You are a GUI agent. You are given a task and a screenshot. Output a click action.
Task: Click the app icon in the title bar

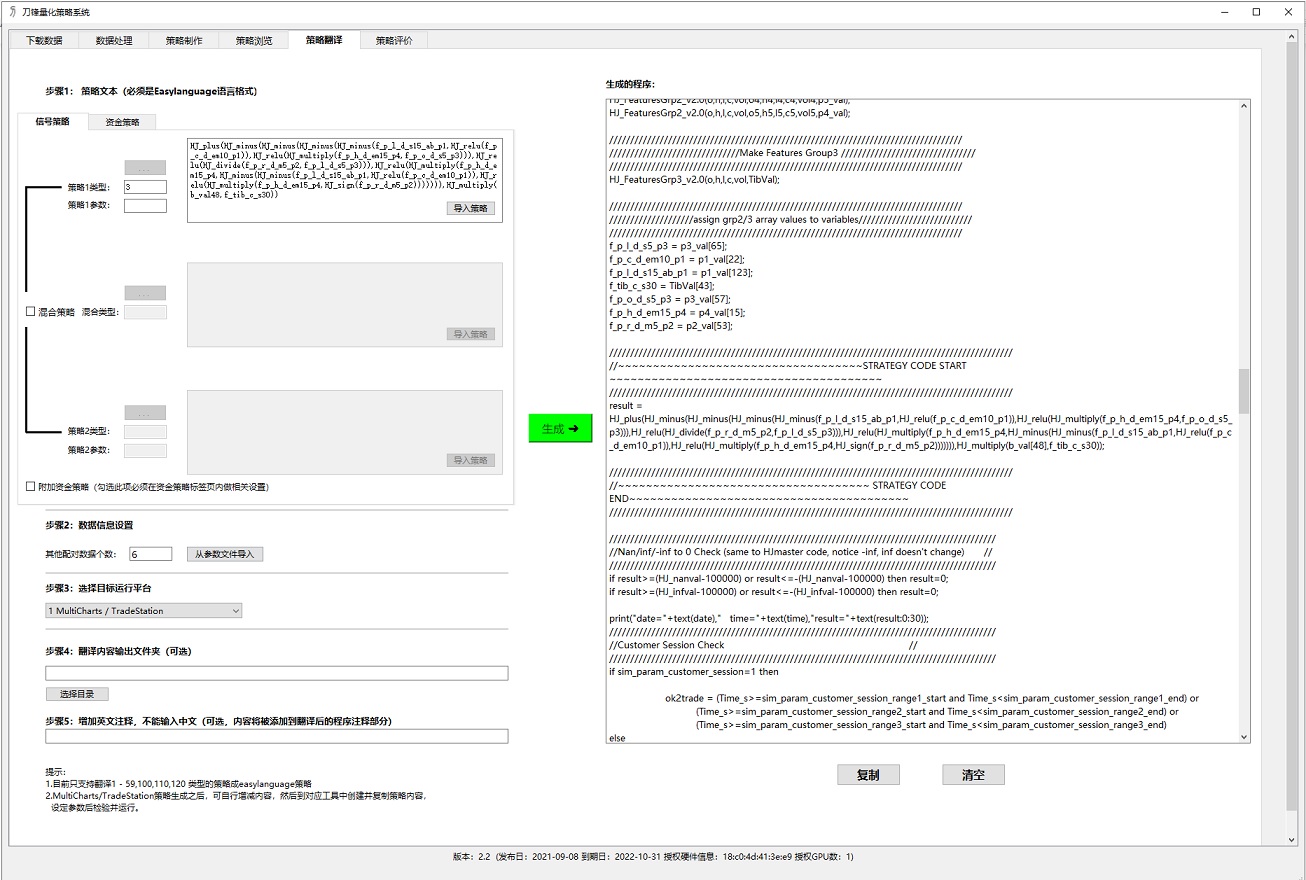[x=11, y=12]
